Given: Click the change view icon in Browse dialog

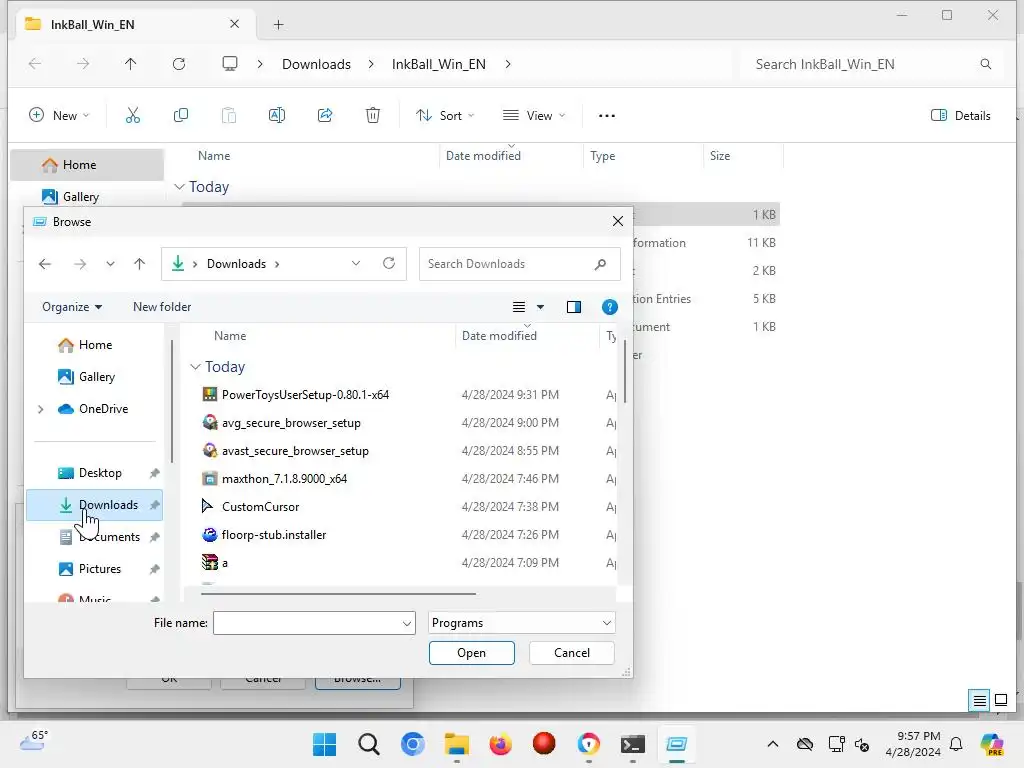Looking at the screenshot, I should pyautogui.click(x=519, y=307).
